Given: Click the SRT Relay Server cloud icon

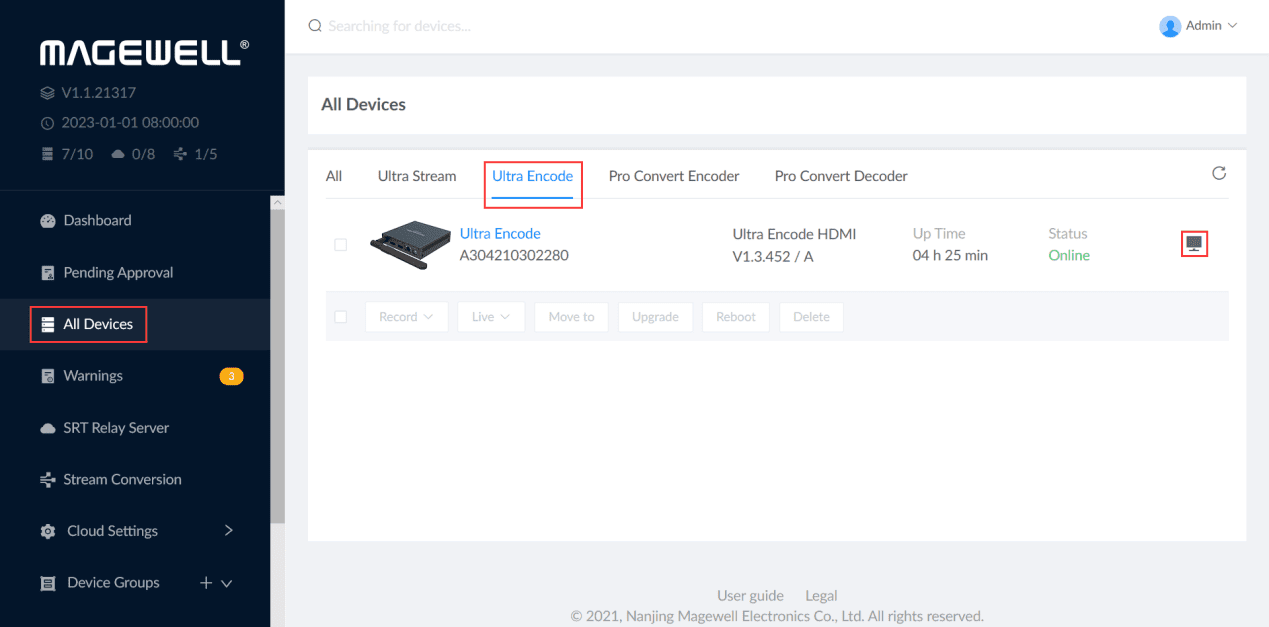Looking at the screenshot, I should tap(47, 428).
